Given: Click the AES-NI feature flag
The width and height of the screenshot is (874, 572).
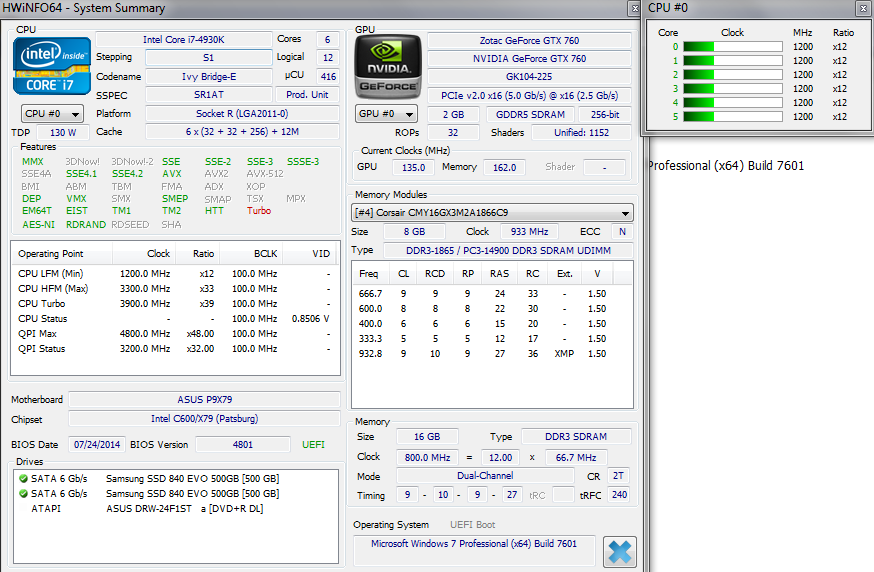Looking at the screenshot, I should (38, 225).
